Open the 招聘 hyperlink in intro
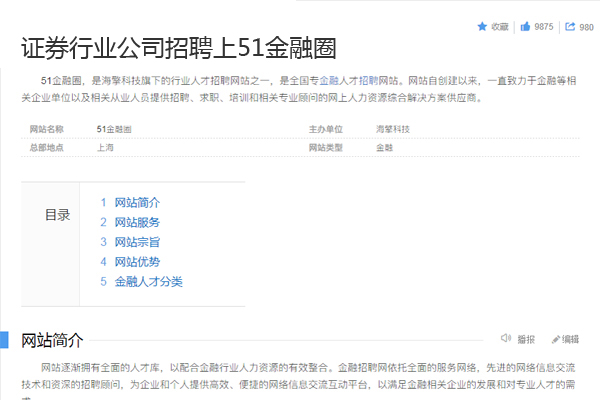 tap(368, 81)
